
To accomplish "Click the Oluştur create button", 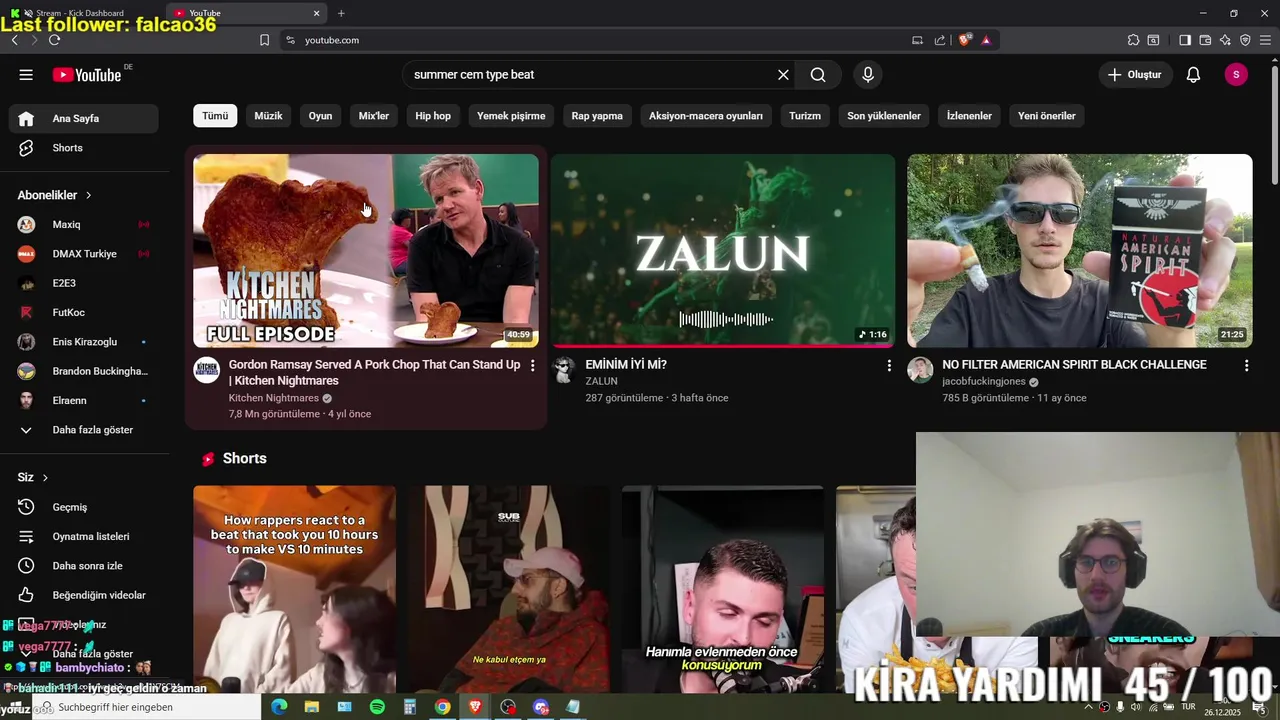I will pyautogui.click(x=1136, y=75).
